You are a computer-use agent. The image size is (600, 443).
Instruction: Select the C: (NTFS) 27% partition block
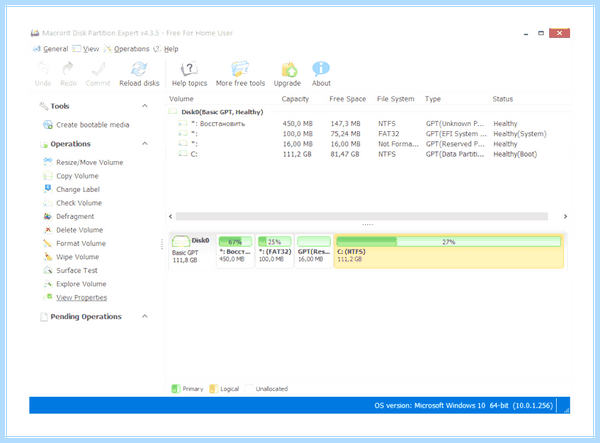[x=448, y=251]
